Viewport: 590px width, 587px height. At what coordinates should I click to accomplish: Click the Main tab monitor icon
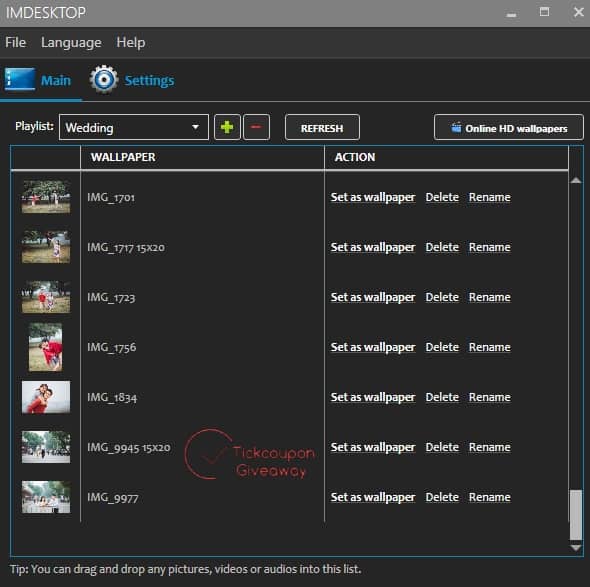[x=20, y=79]
